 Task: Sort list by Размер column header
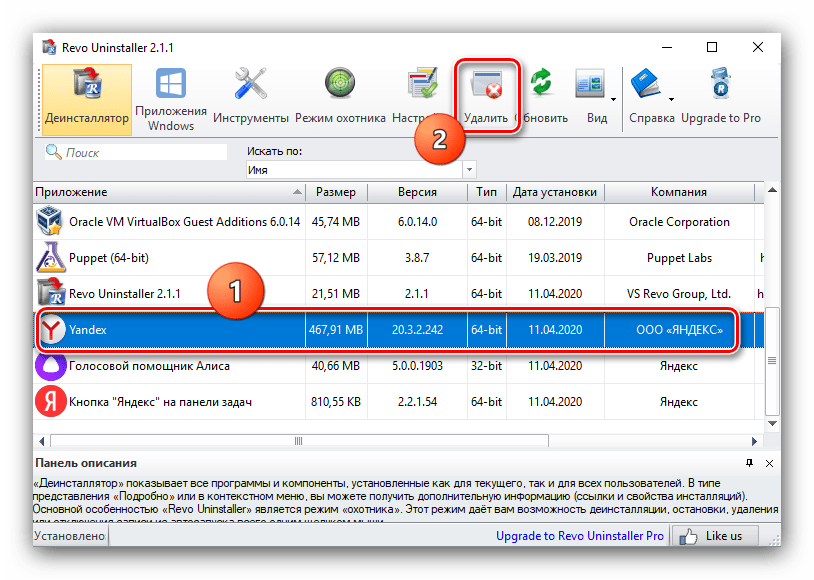336,192
